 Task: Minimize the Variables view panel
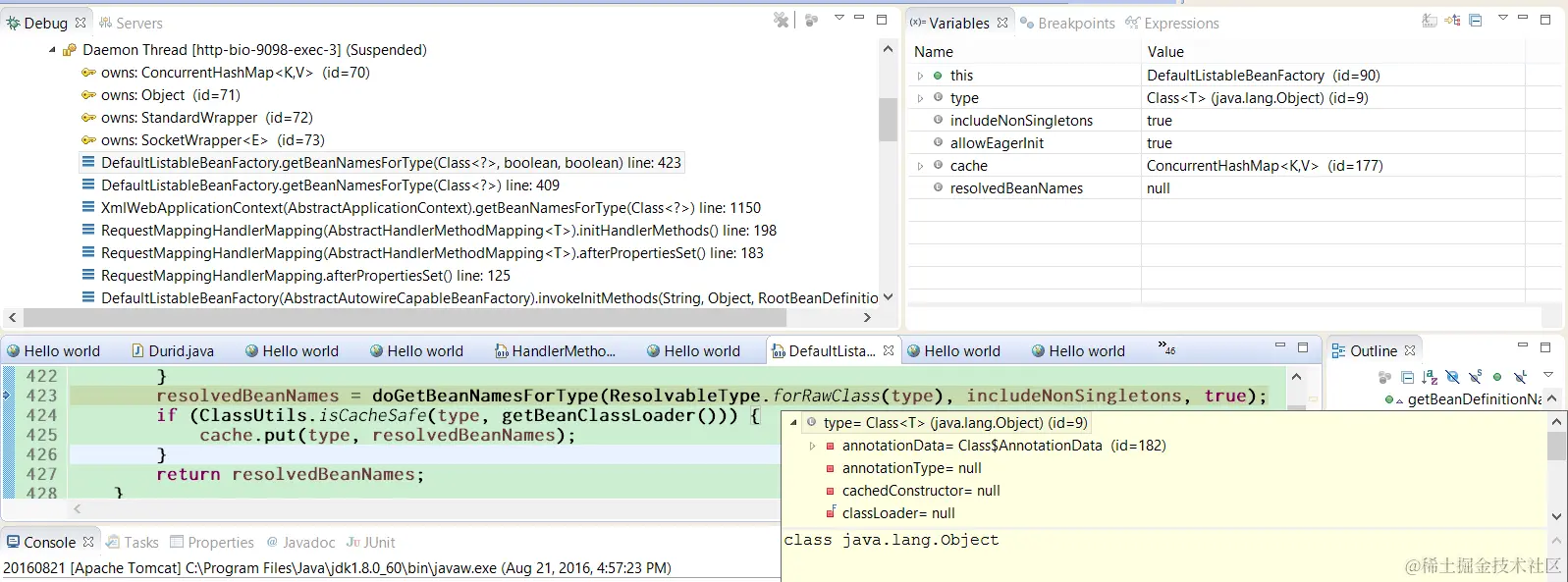(1523, 18)
